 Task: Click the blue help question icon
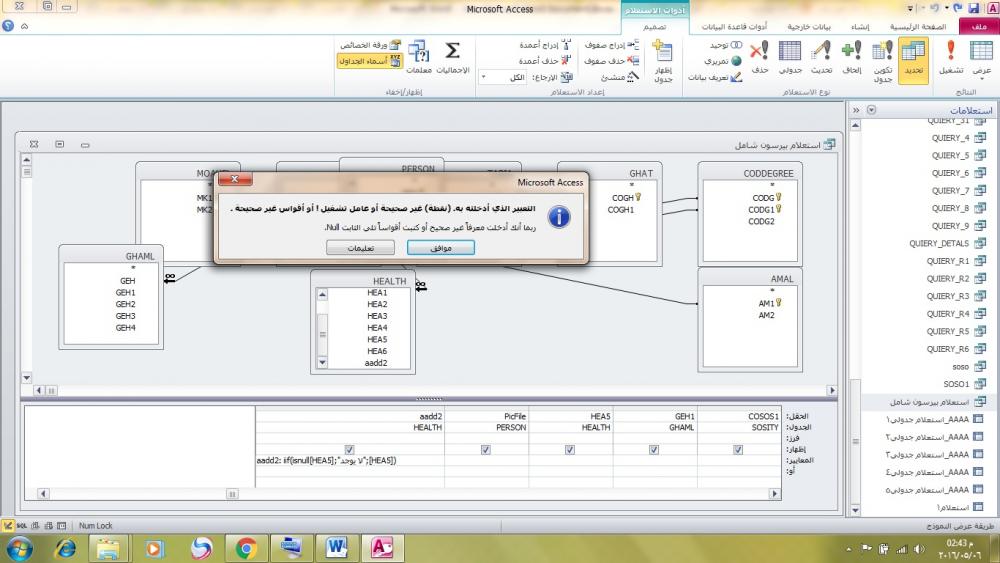8,26
